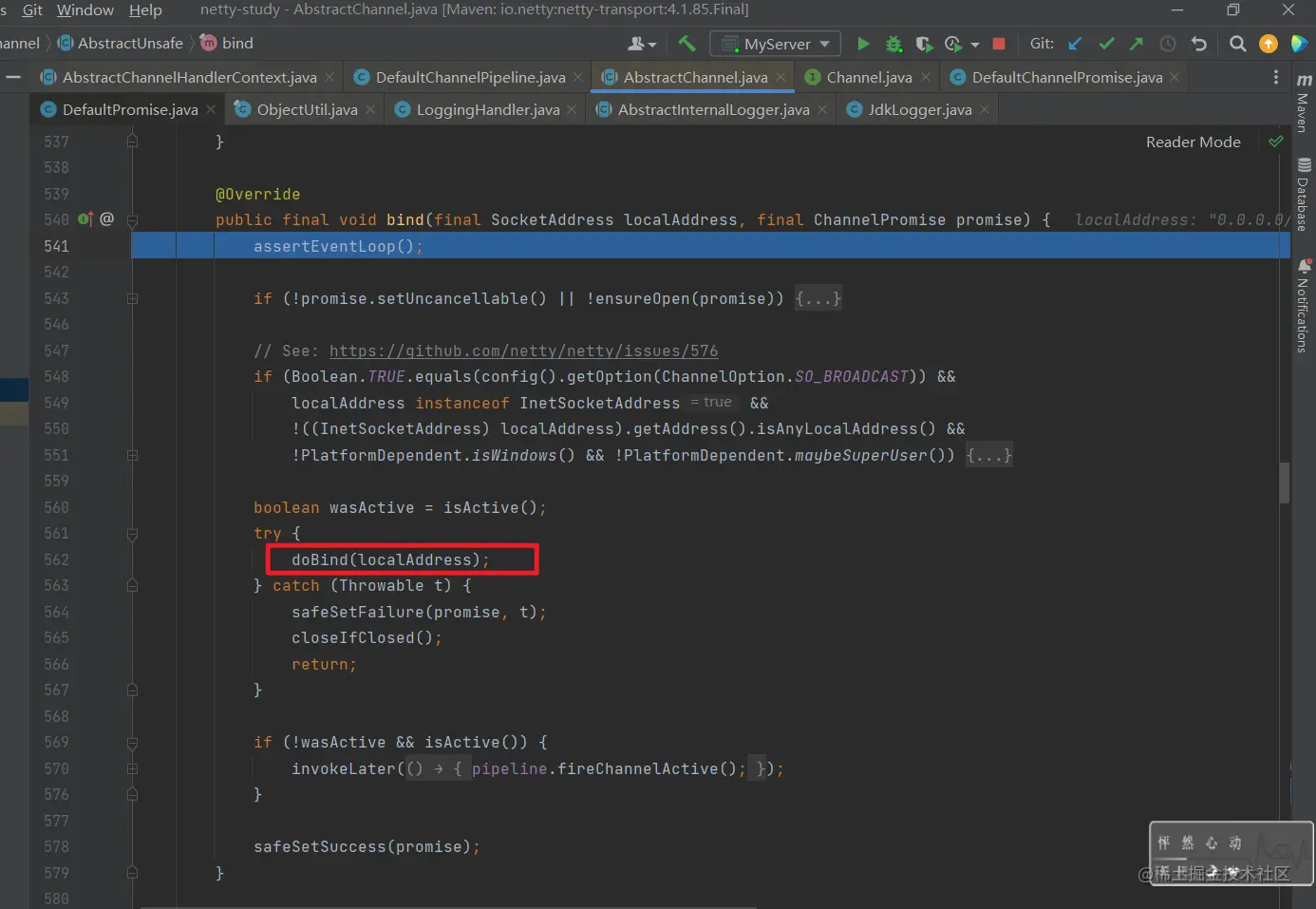Open the profiler dropdown arrow next to run icons
The height and width of the screenshot is (909, 1316).
[974, 45]
